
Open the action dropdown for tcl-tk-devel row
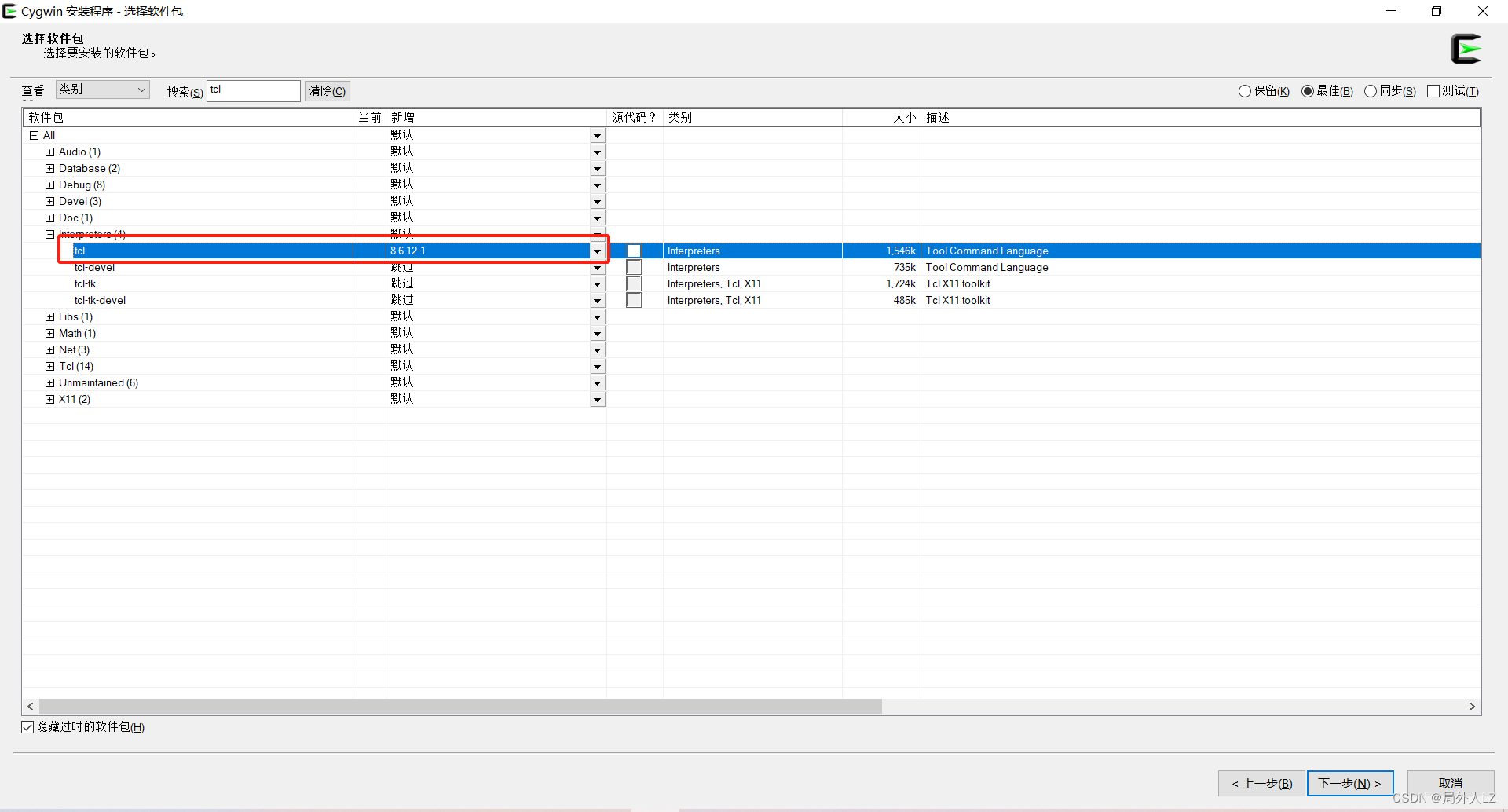pos(598,301)
